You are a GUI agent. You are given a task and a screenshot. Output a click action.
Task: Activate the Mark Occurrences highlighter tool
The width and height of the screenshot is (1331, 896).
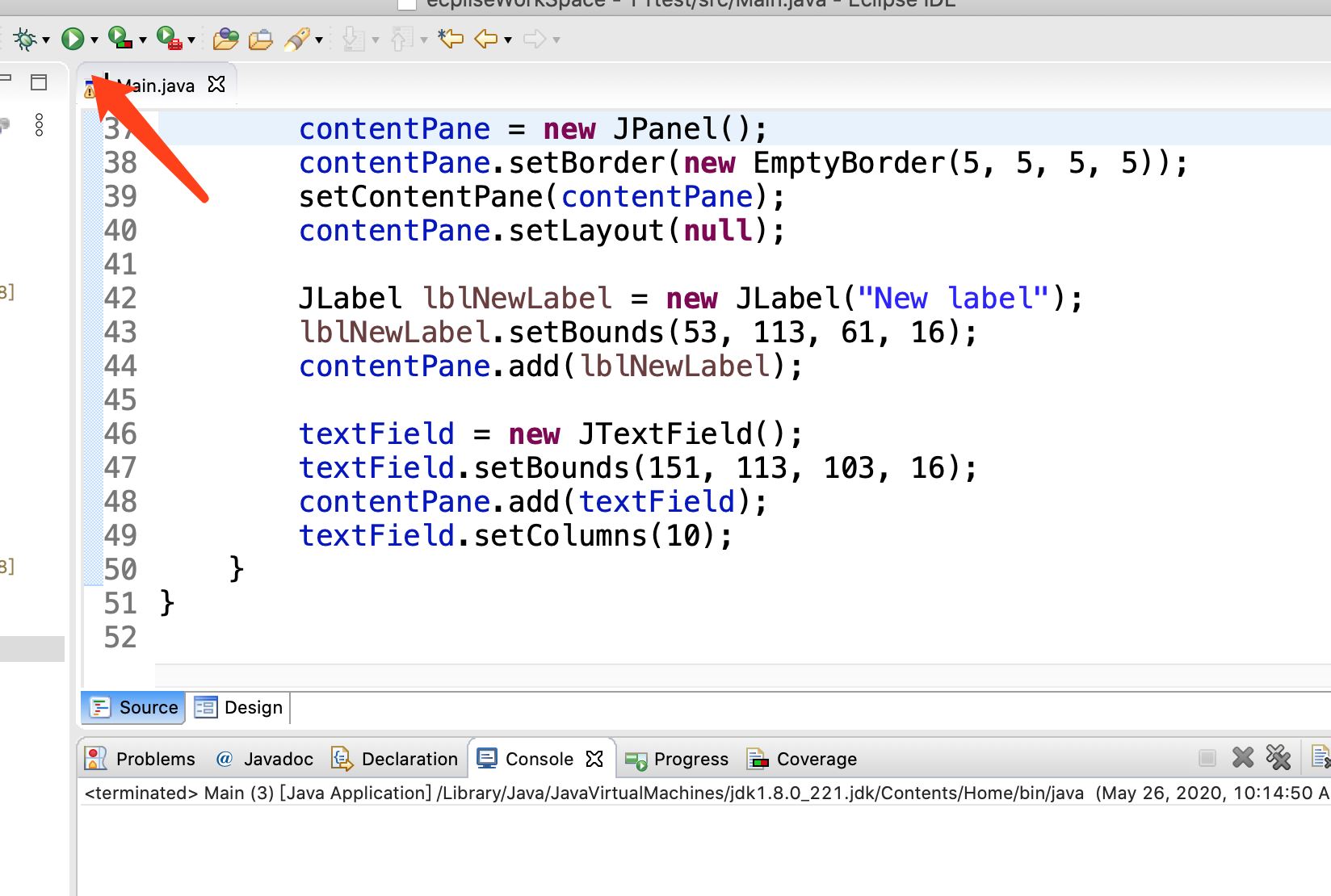pos(296,38)
